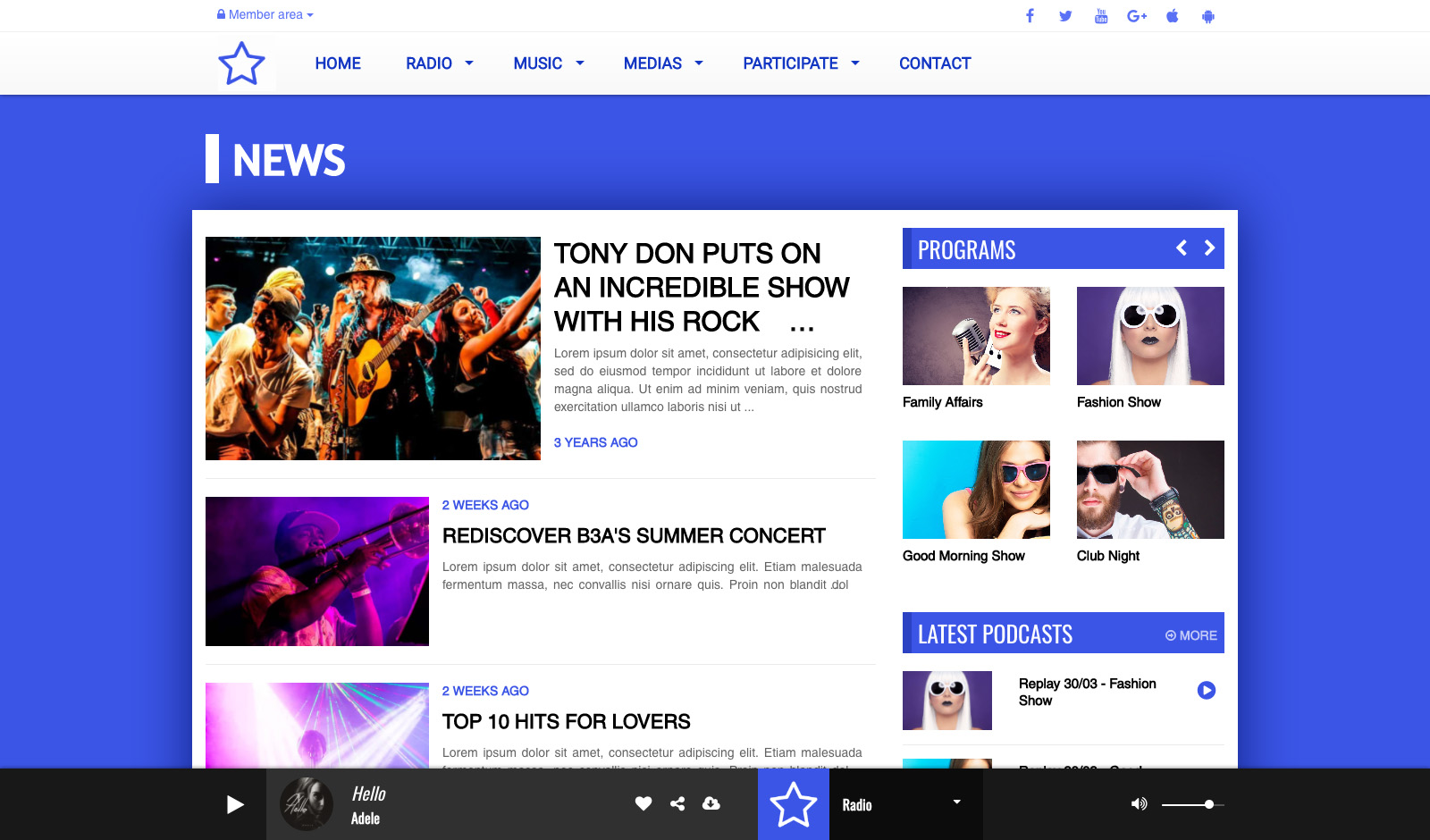Adjust the volume slider handle

coord(1209,804)
